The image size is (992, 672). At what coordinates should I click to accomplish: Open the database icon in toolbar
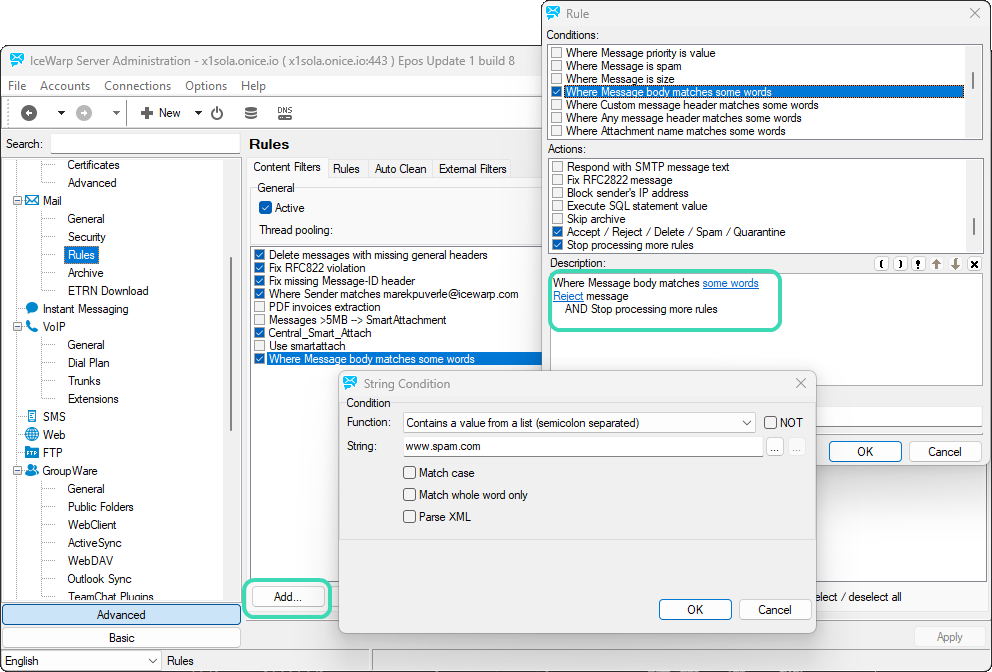(x=251, y=113)
